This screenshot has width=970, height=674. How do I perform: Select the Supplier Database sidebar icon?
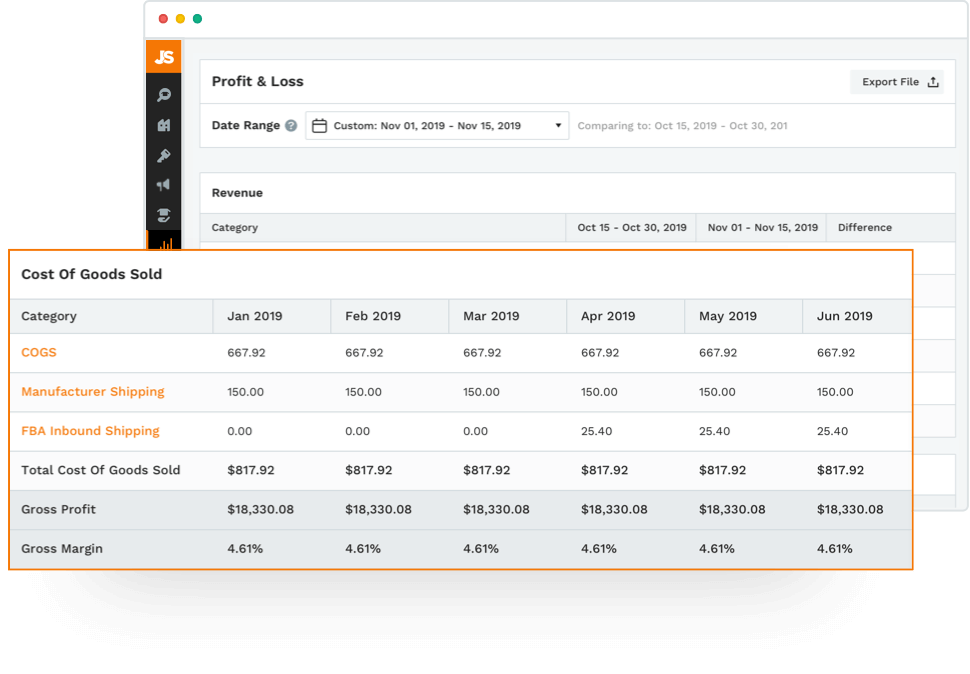pyautogui.click(x=163, y=215)
